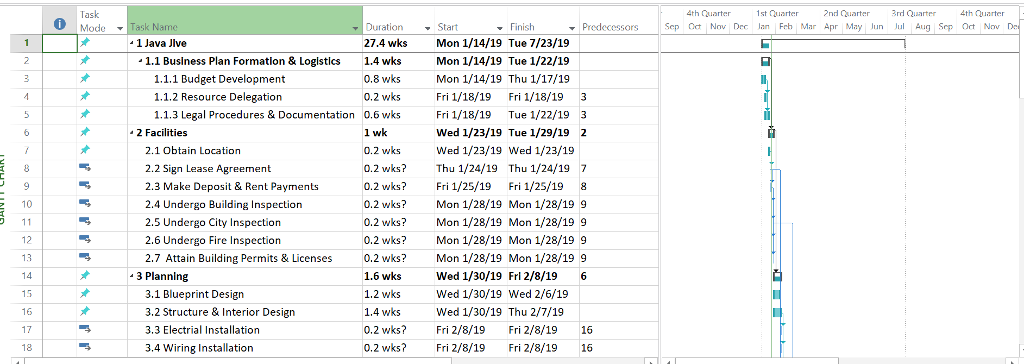Click predecessor cell '8' for Make Deposit row
1024x364 pixels.
click(618, 186)
